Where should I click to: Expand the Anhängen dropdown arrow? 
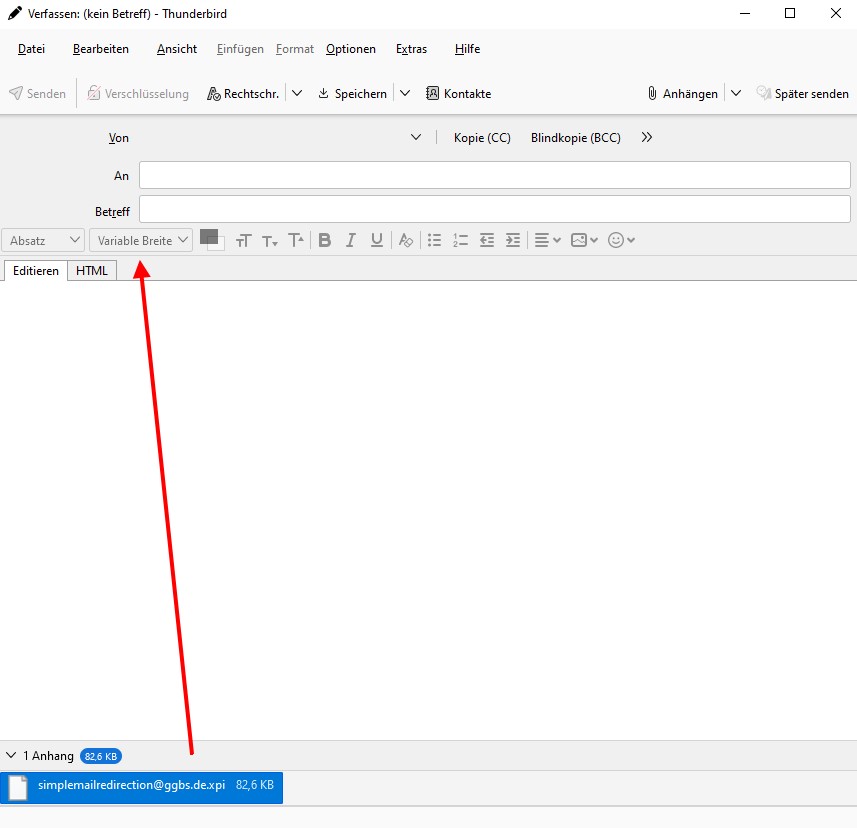point(736,94)
